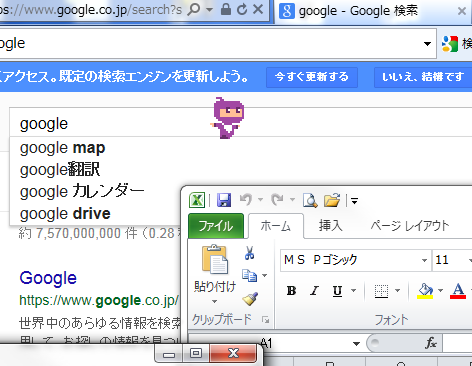The image size is (472, 366).
Task: Select the ホーム ribbon tab
Action: 276,226
